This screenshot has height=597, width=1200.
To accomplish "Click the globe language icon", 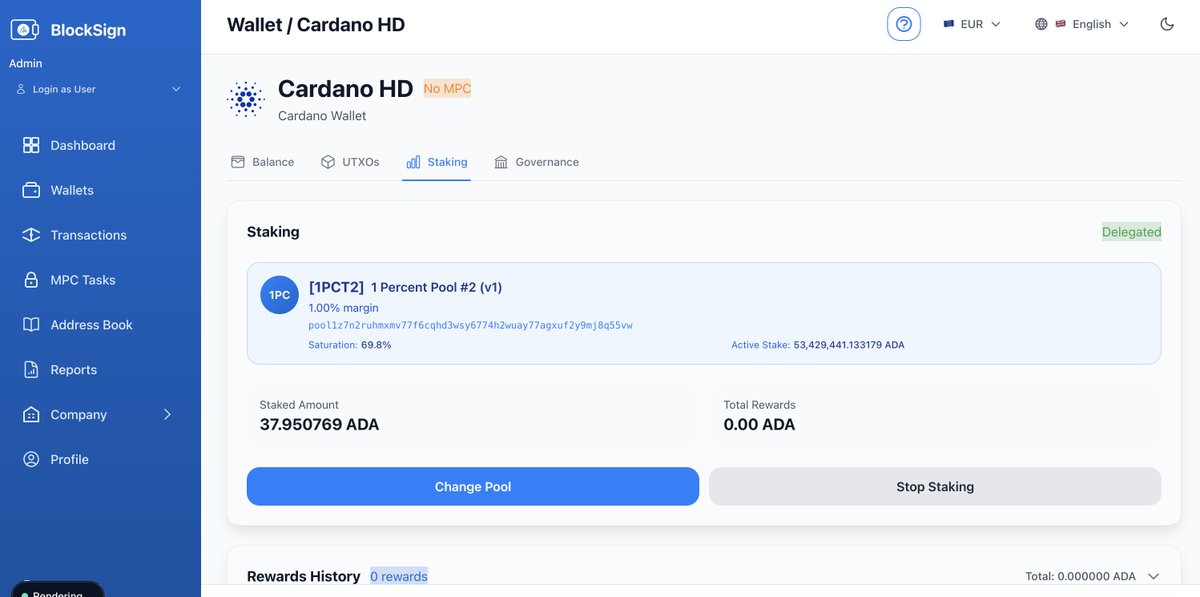I will coord(1042,24).
